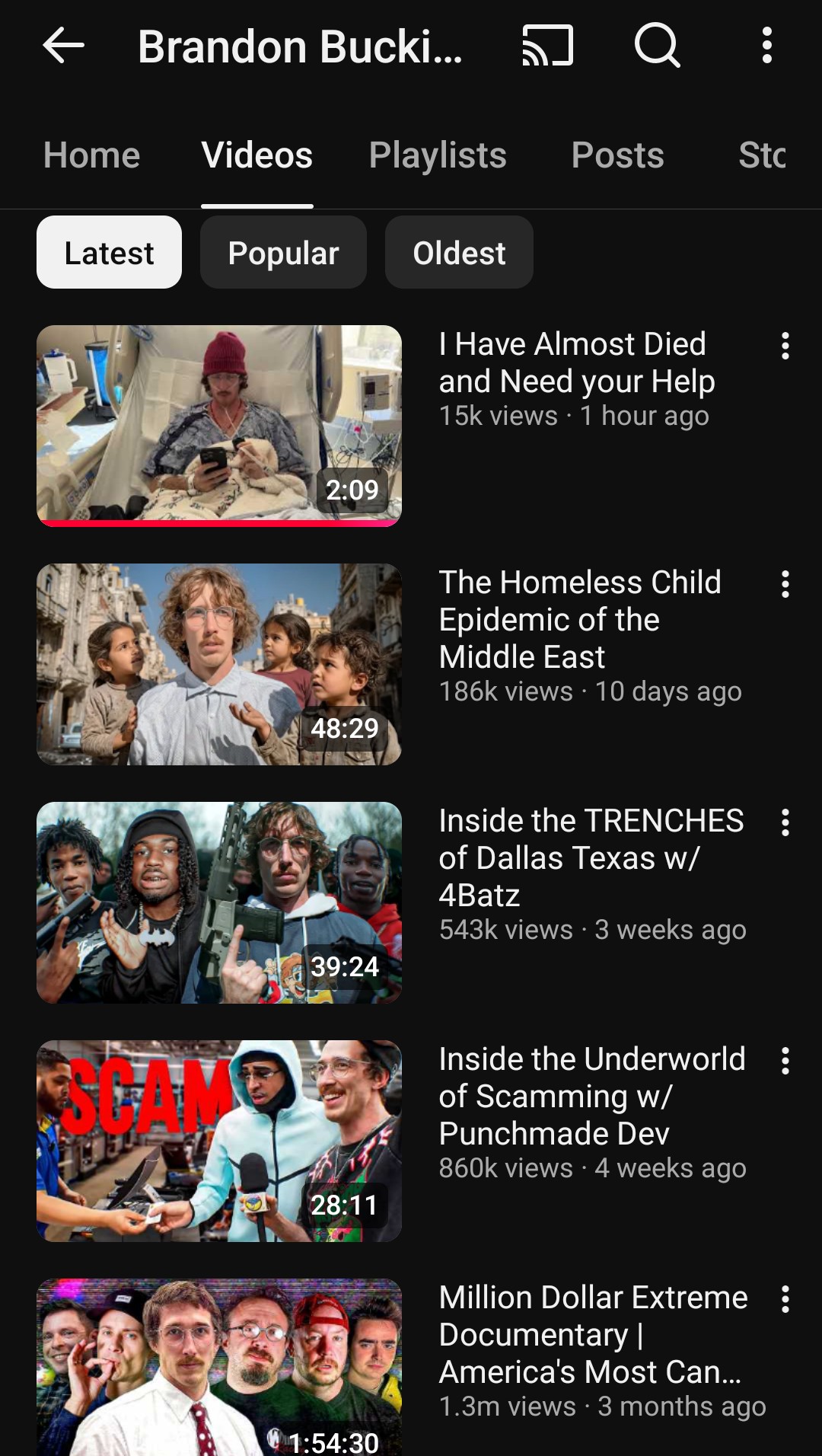This screenshot has height=1456, width=822.
Task: Switch to the Posts tab
Action: click(x=617, y=155)
